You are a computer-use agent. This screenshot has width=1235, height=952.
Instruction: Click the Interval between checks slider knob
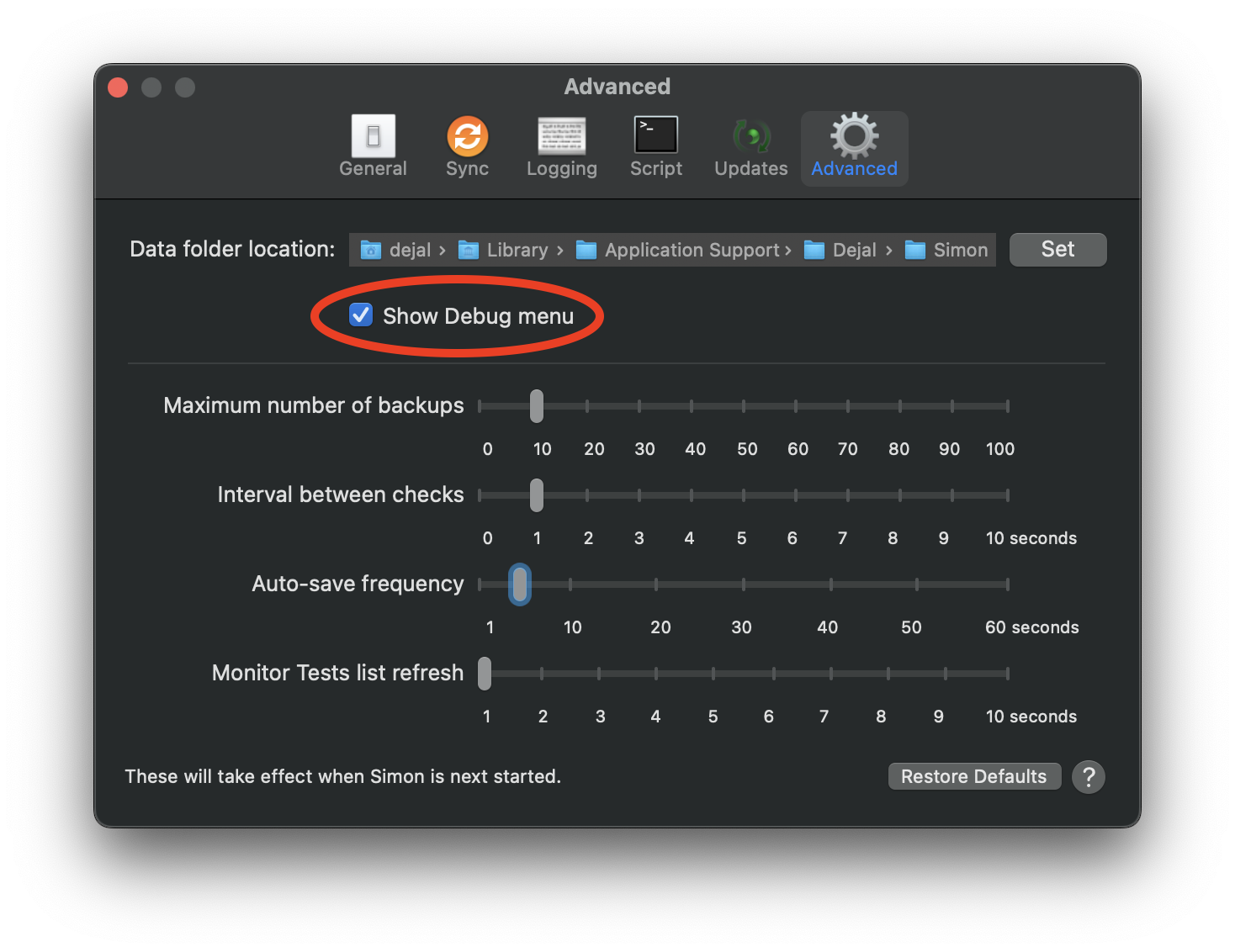[x=537, y=495]
